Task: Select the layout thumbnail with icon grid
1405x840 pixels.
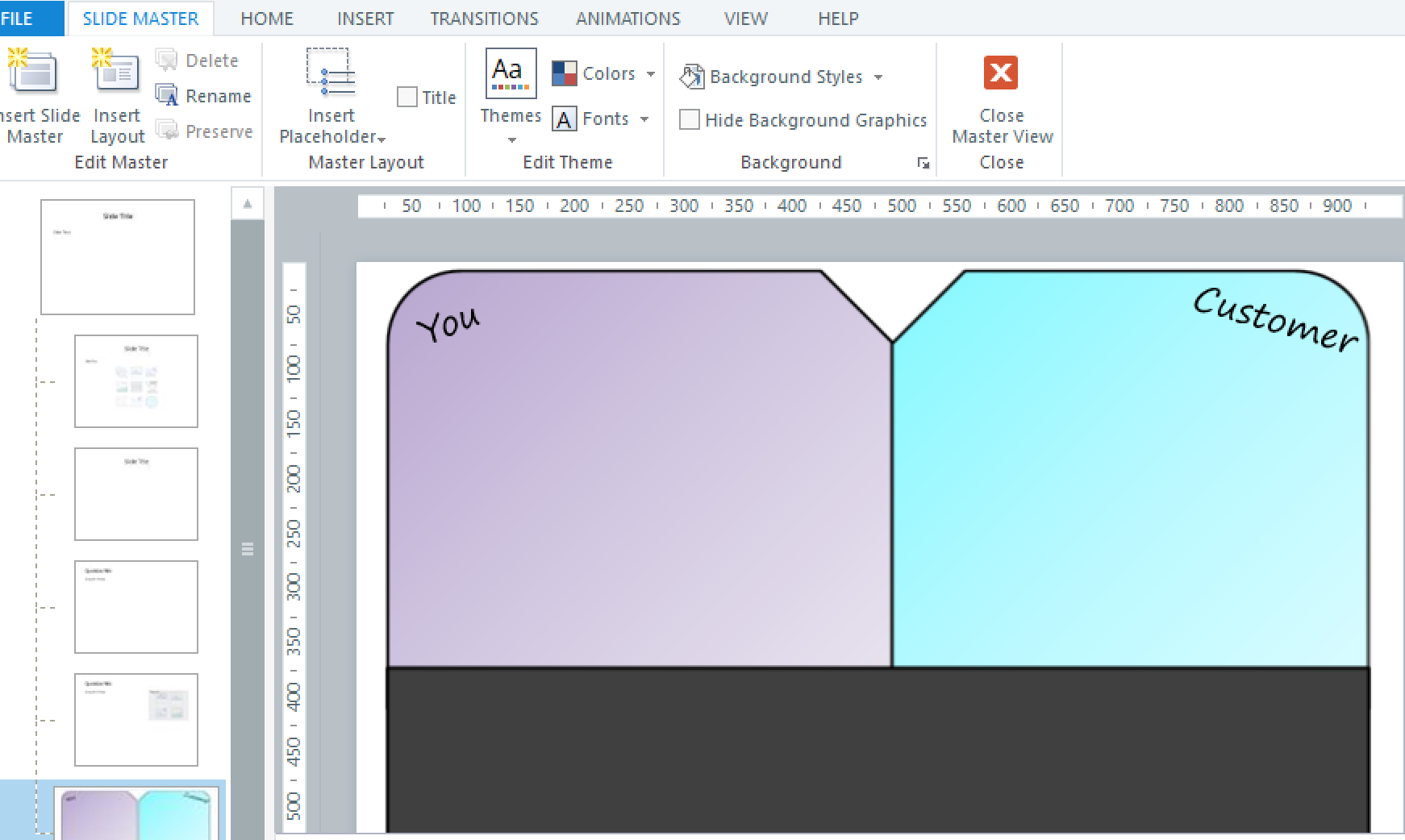Action: click(136, 381)
